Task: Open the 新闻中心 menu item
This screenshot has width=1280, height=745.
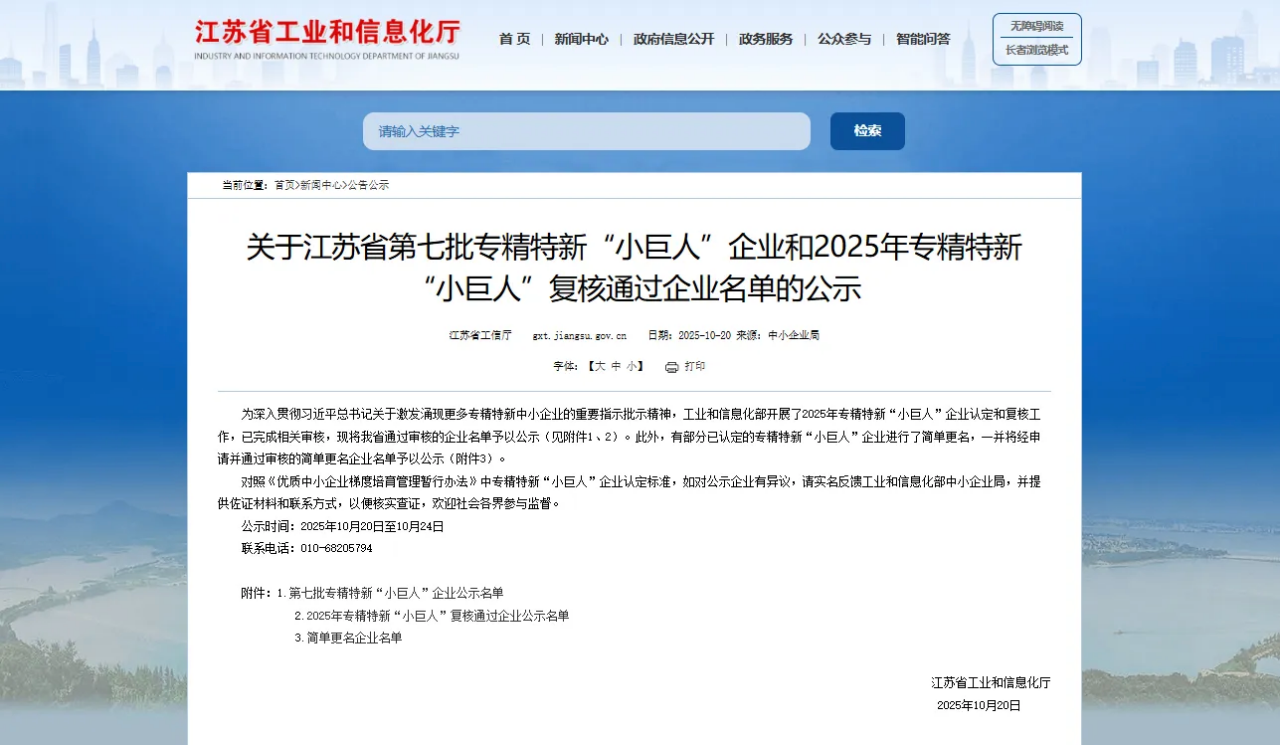Action: [x=582, y=38]
